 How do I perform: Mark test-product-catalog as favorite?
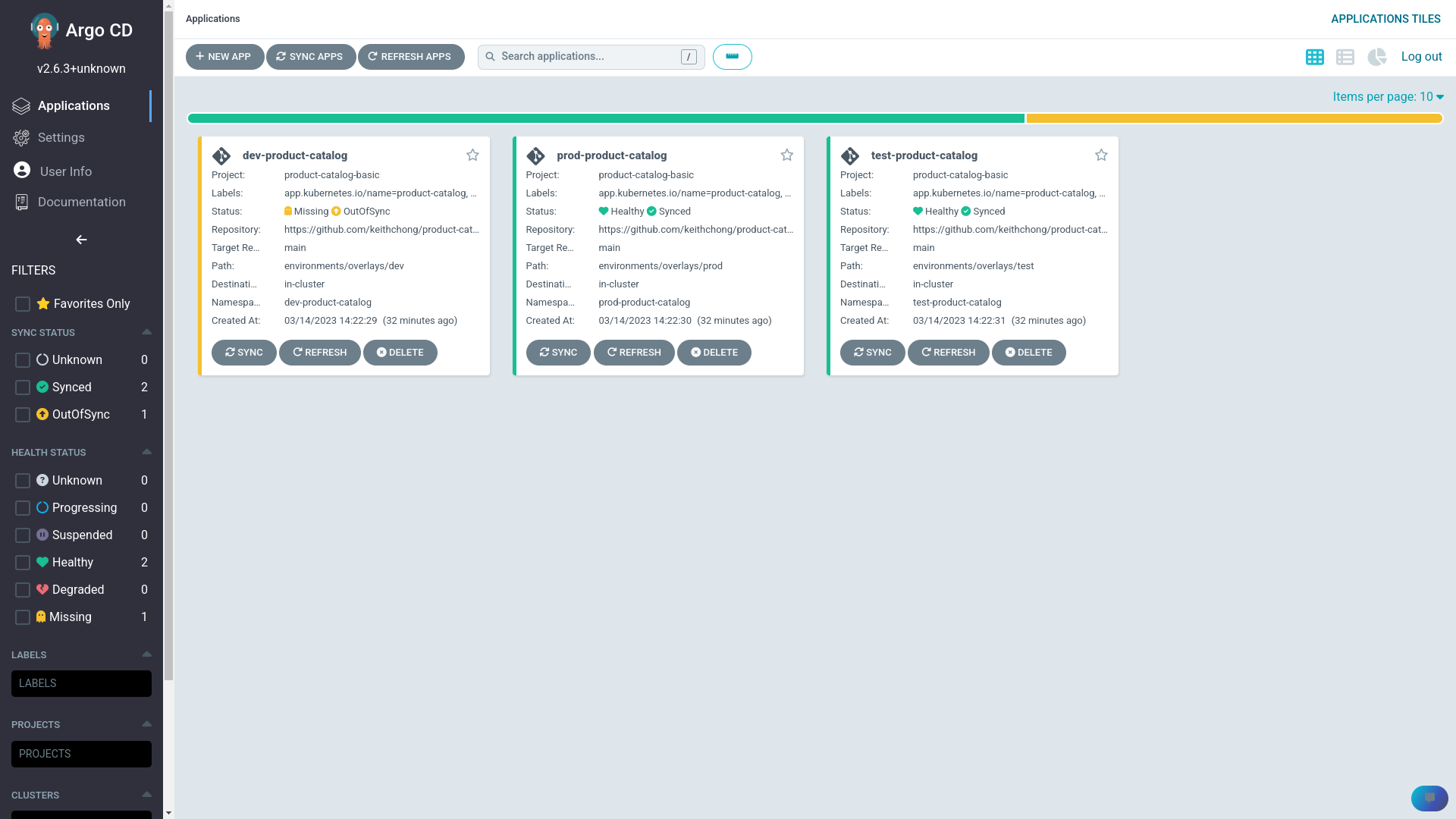1101,155
